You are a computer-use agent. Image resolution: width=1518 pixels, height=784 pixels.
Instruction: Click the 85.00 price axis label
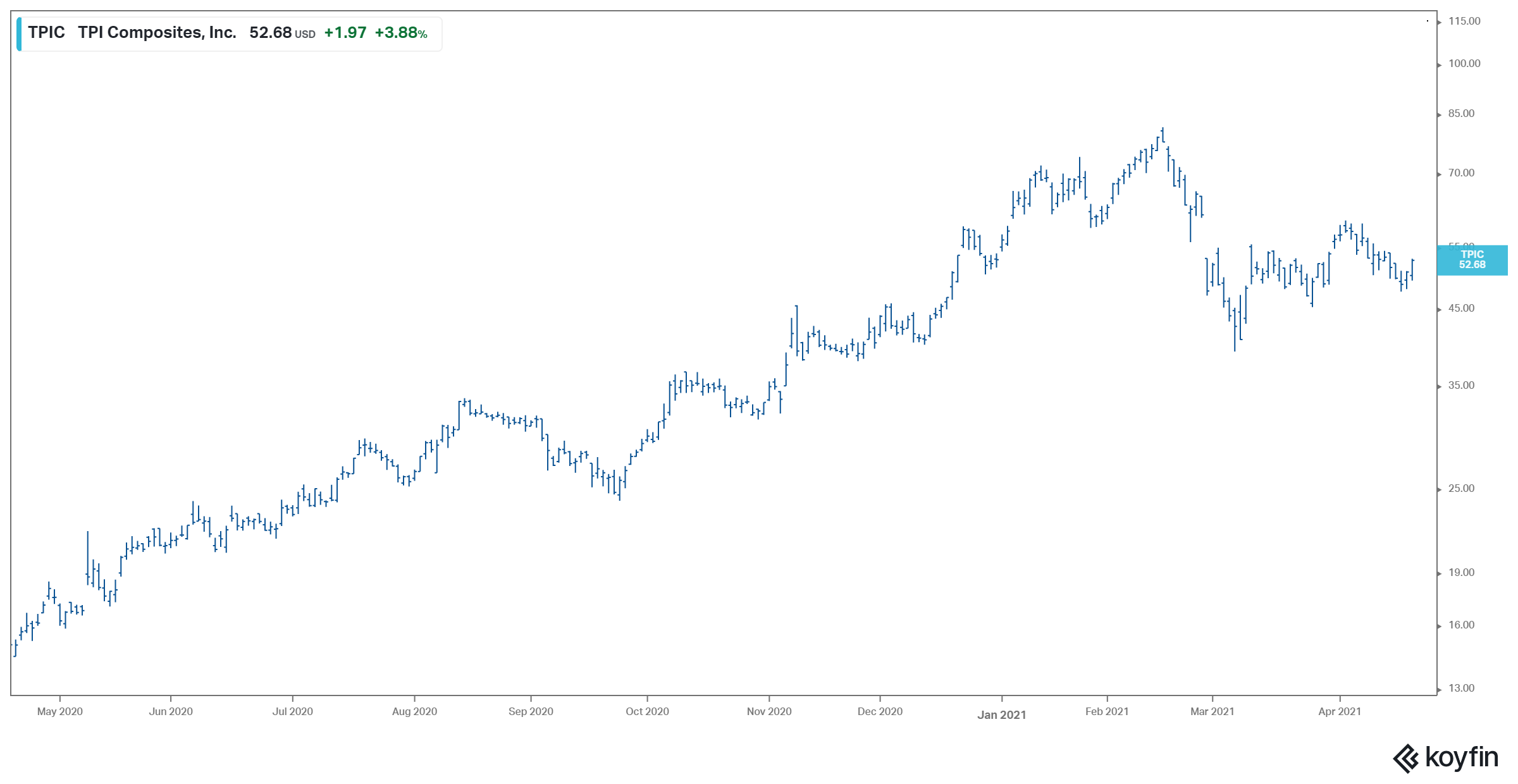pos(1461,114)
